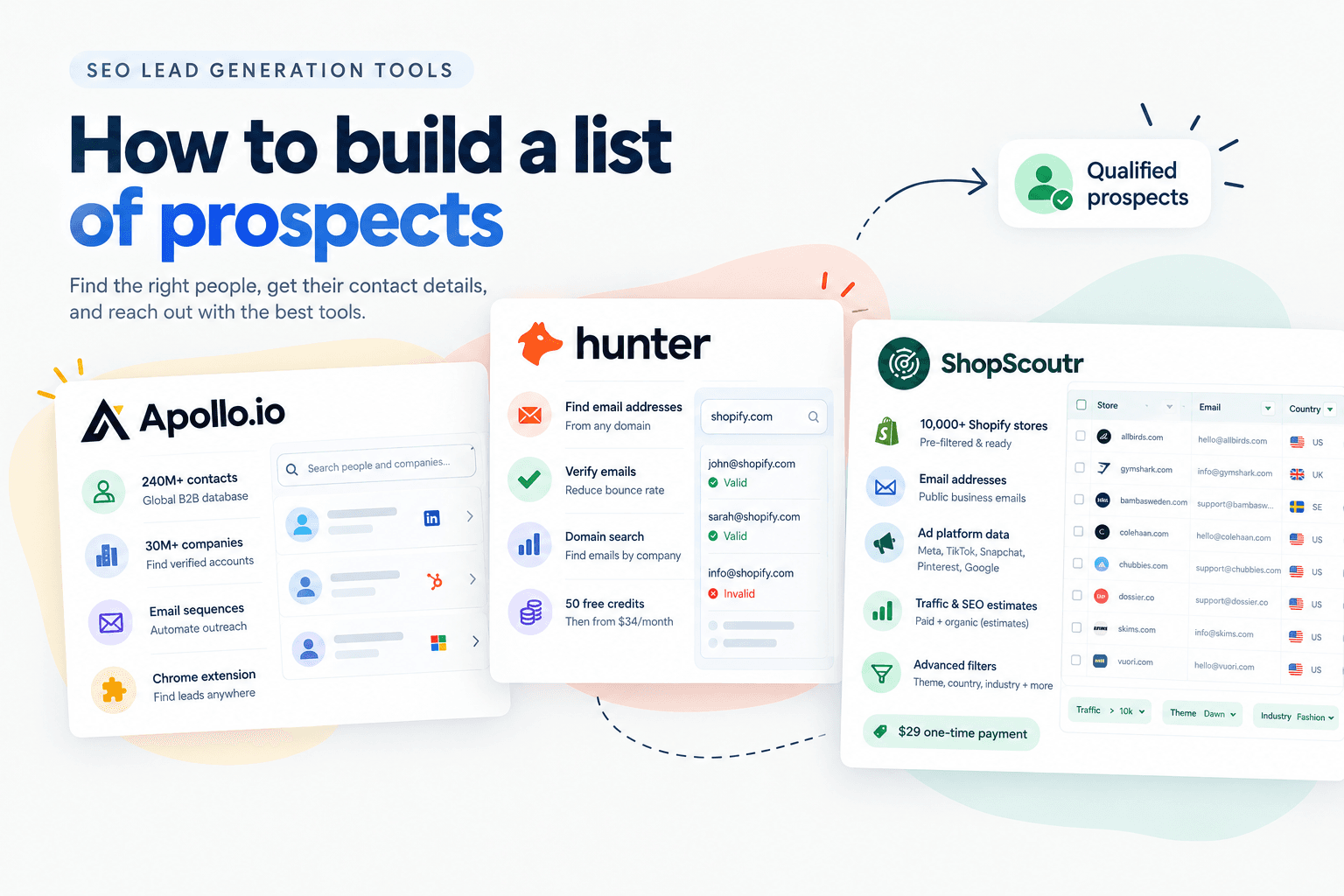Viewport: 1344px width, 896px height.
Task: Check the gymshark.com row checkbox
Action: [x=1080, y=467]
